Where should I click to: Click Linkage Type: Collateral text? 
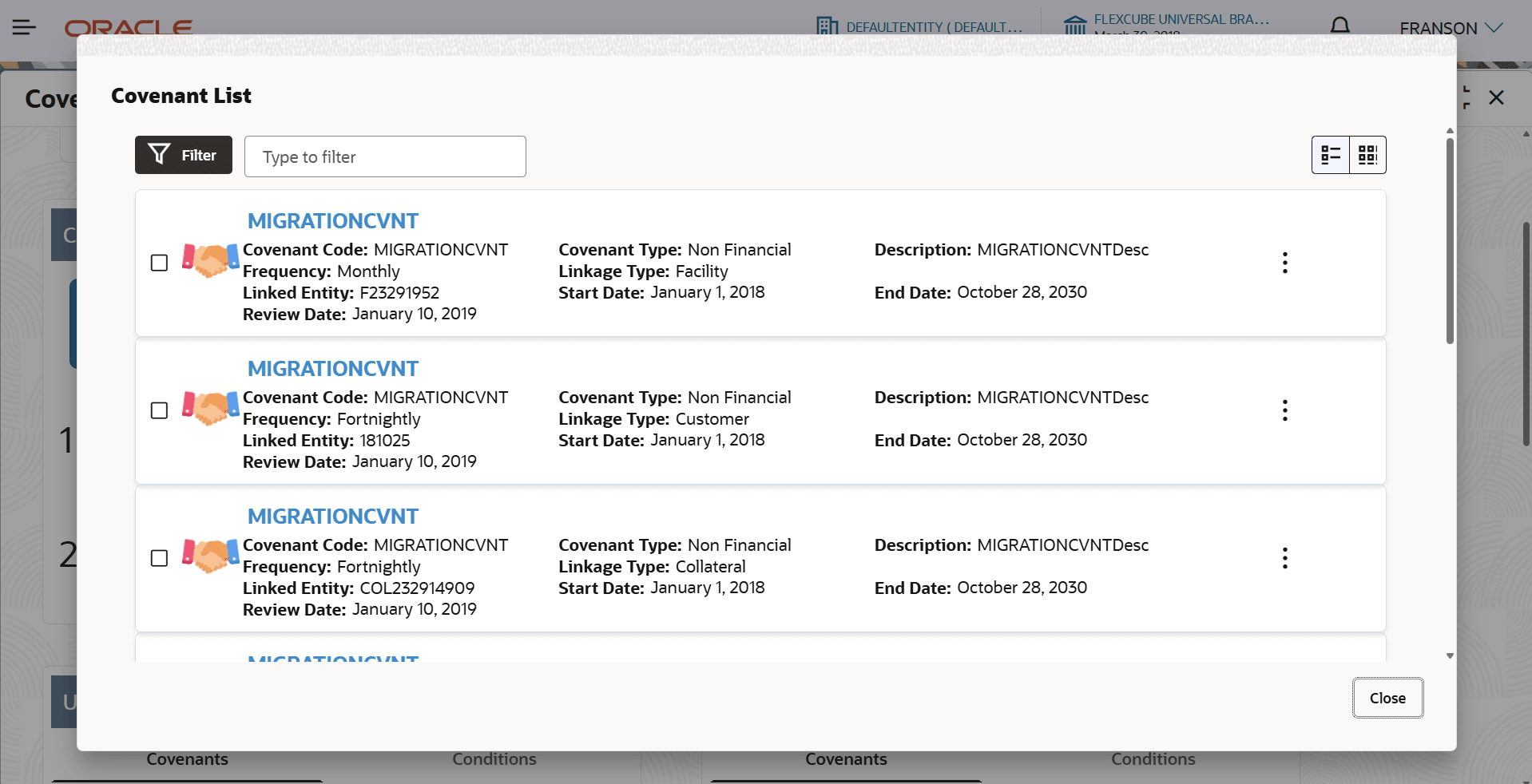click(652, 567)
